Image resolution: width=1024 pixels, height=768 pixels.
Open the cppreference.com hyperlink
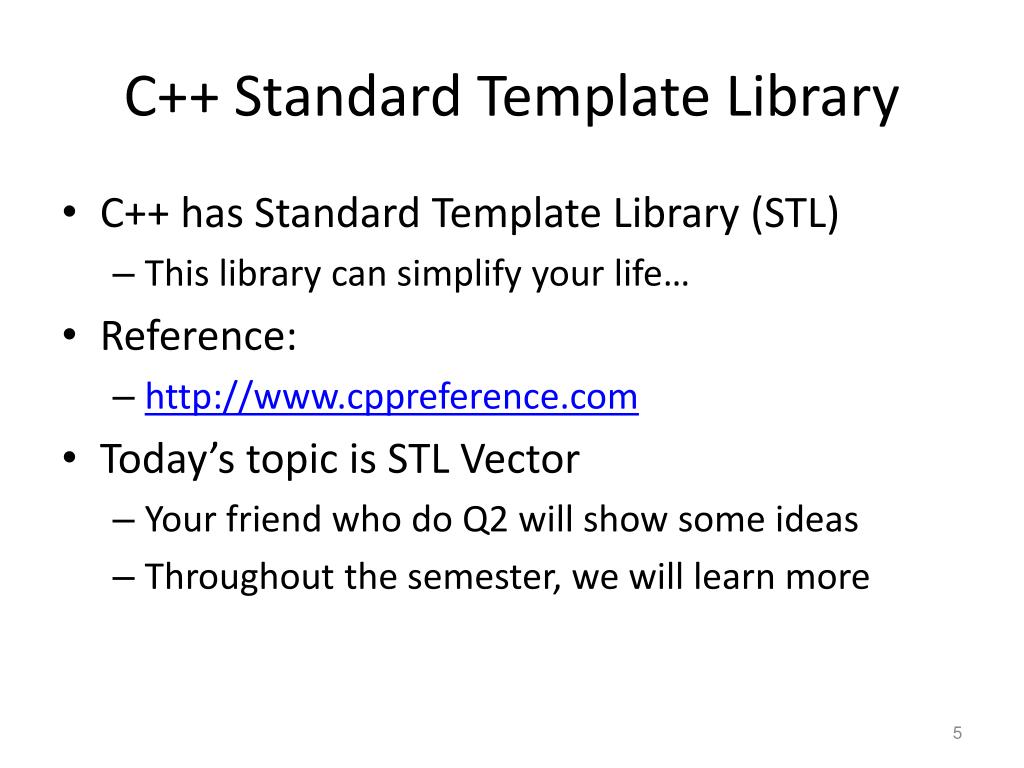coord(391,396)
